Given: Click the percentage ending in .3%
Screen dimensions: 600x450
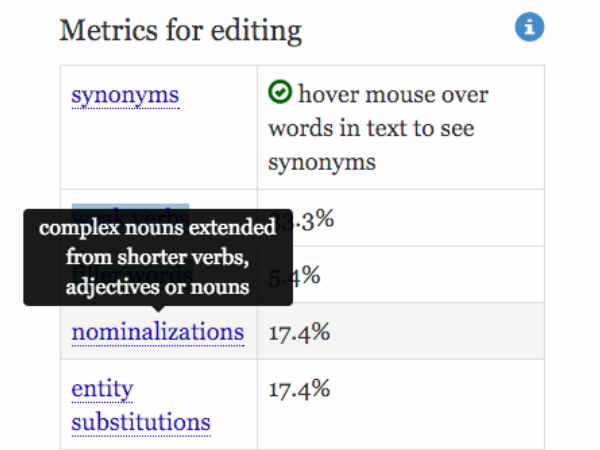Looking at the screenshot, I should coord(313,219).
